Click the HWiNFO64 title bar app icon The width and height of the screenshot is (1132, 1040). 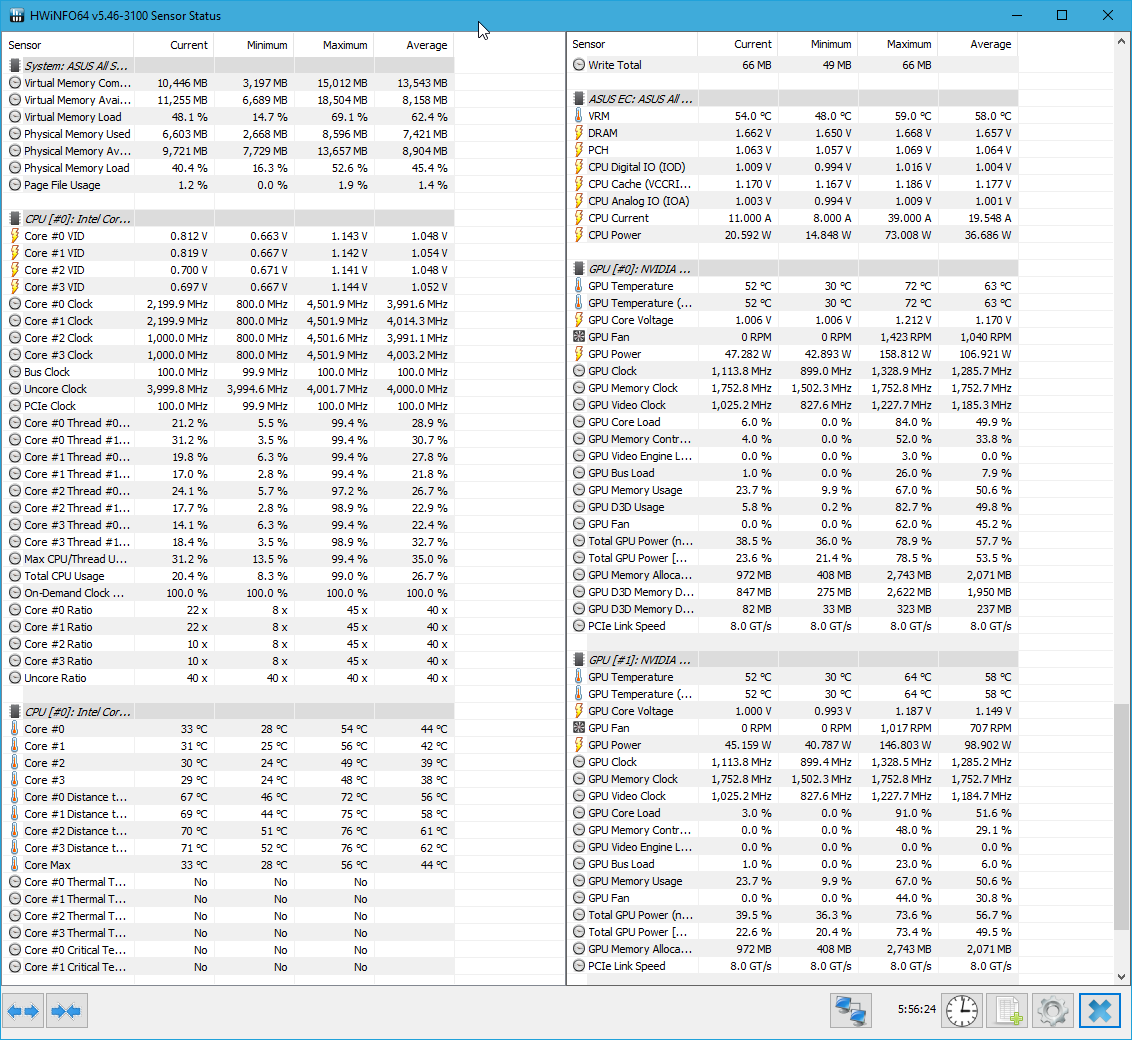point(17,16)
